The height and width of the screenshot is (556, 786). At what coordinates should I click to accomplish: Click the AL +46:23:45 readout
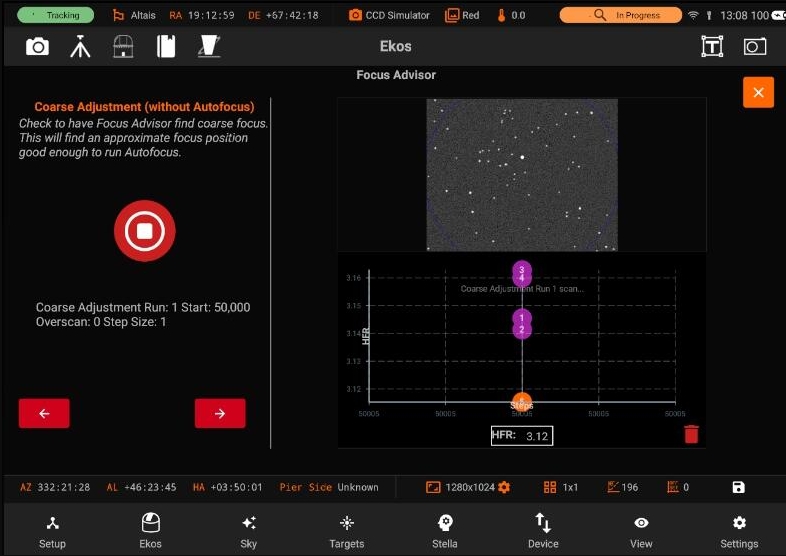pyautogui.click(x=141, y=487)
